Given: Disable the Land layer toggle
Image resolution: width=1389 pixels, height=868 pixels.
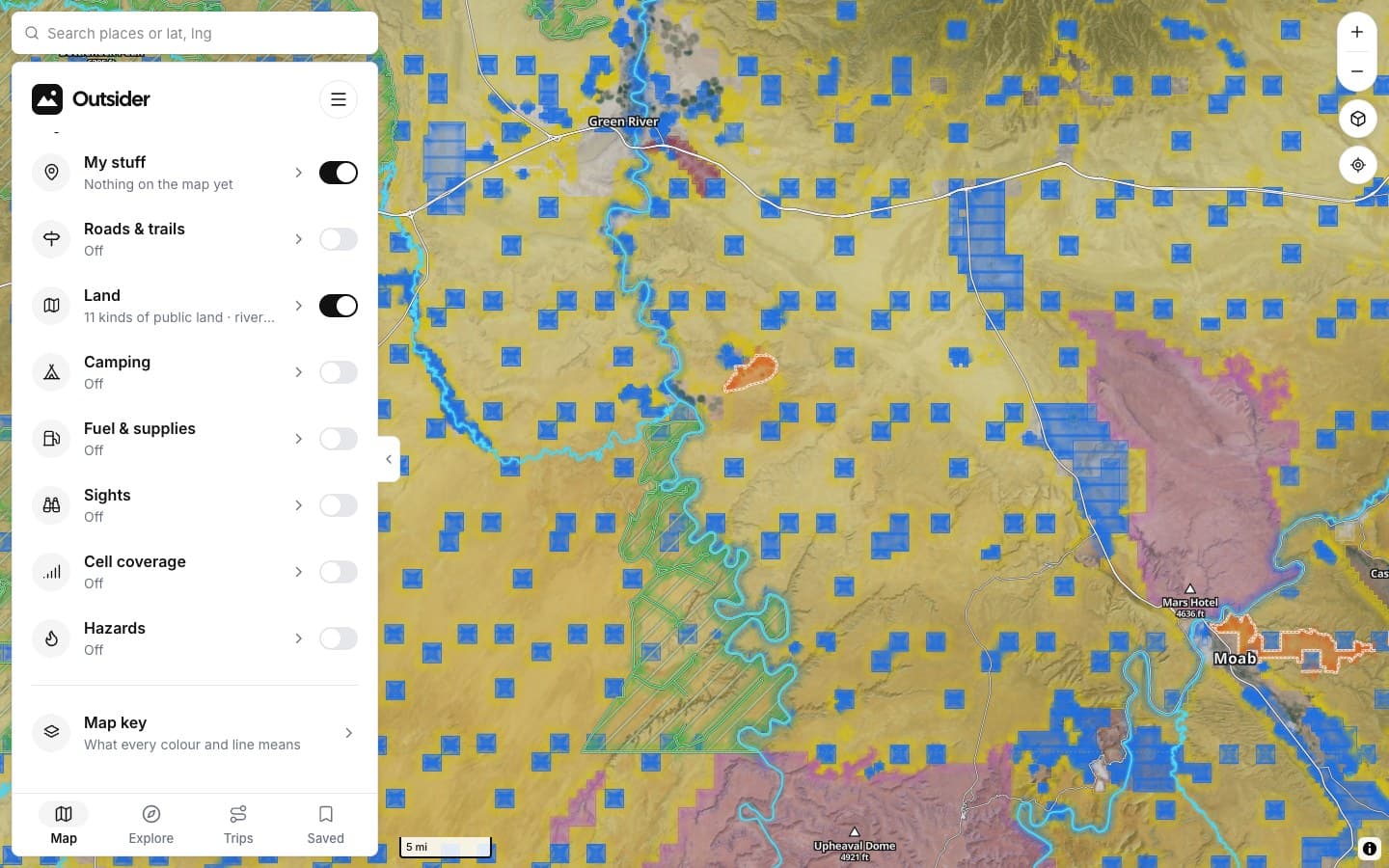Looking at the screenshot, I should click(339, 306).
